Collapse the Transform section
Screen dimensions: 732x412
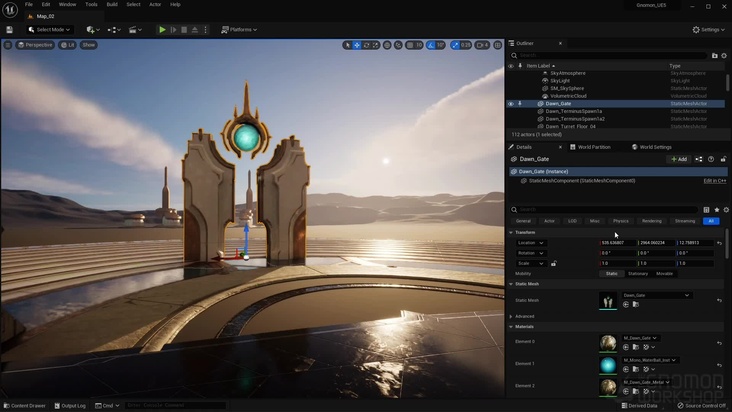point(511,232)
